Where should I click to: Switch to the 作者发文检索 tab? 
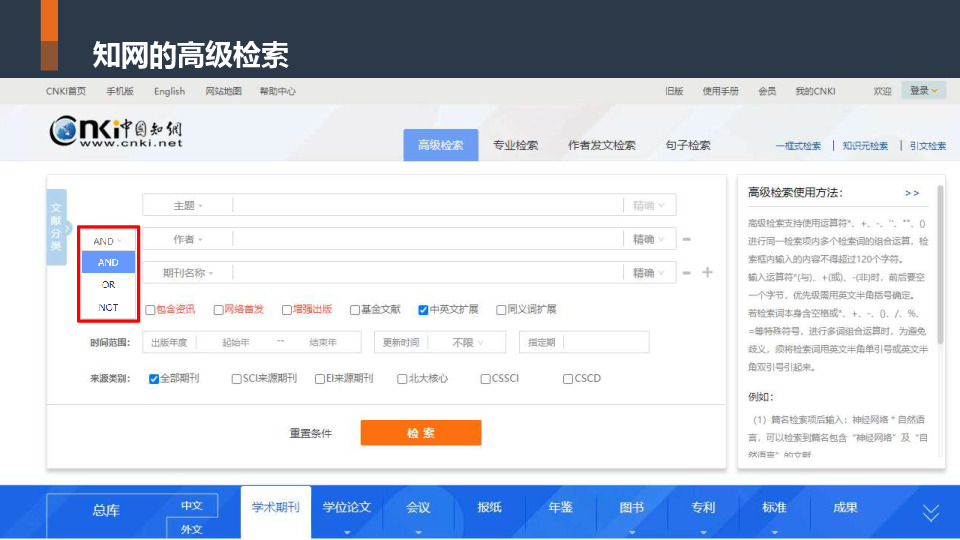tap(602, 145)
